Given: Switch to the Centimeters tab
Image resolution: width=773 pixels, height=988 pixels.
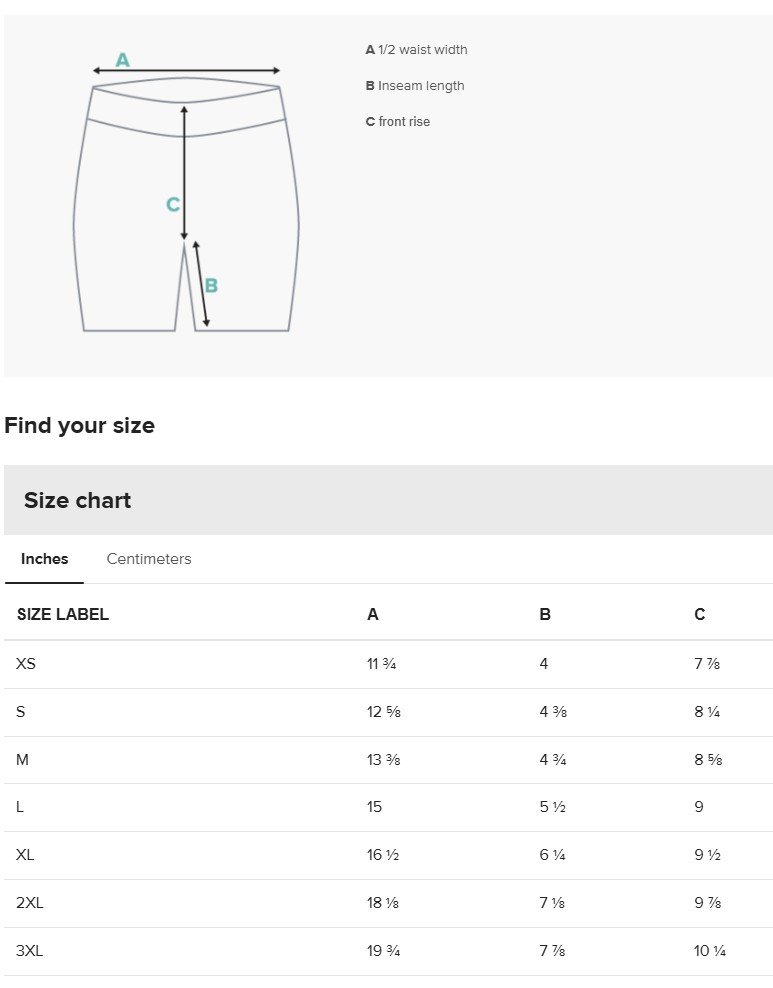Looking at the screenshot, I should [x=149, y=559].
